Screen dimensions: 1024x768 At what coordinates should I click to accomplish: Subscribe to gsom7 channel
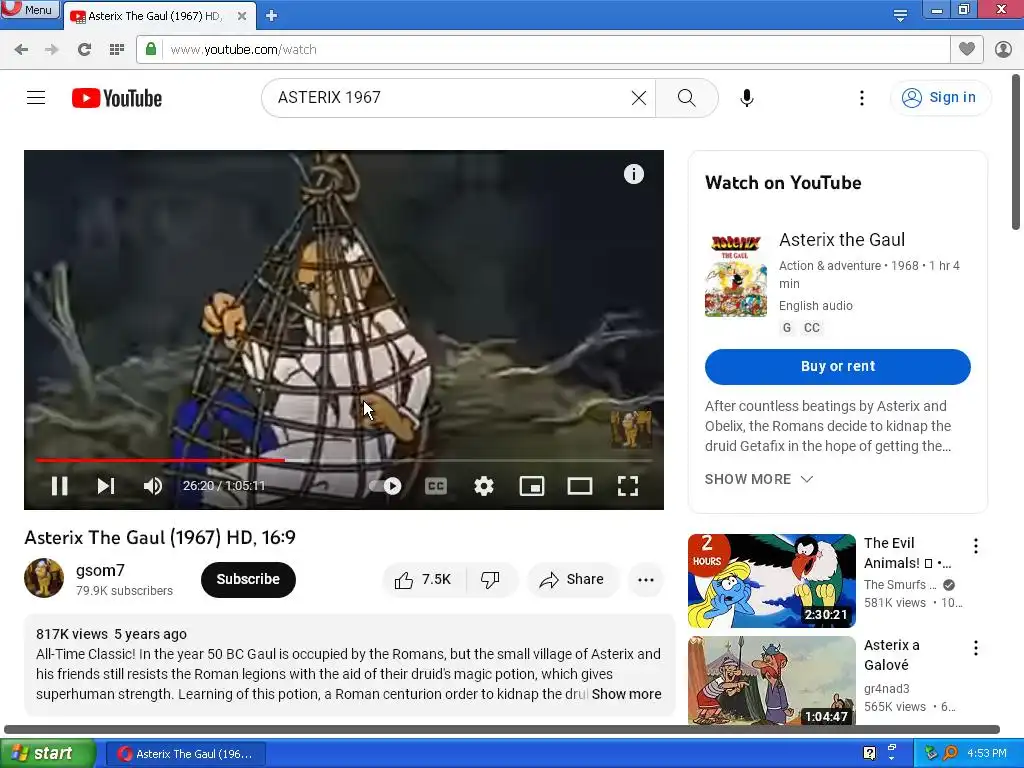click(248, 579)
